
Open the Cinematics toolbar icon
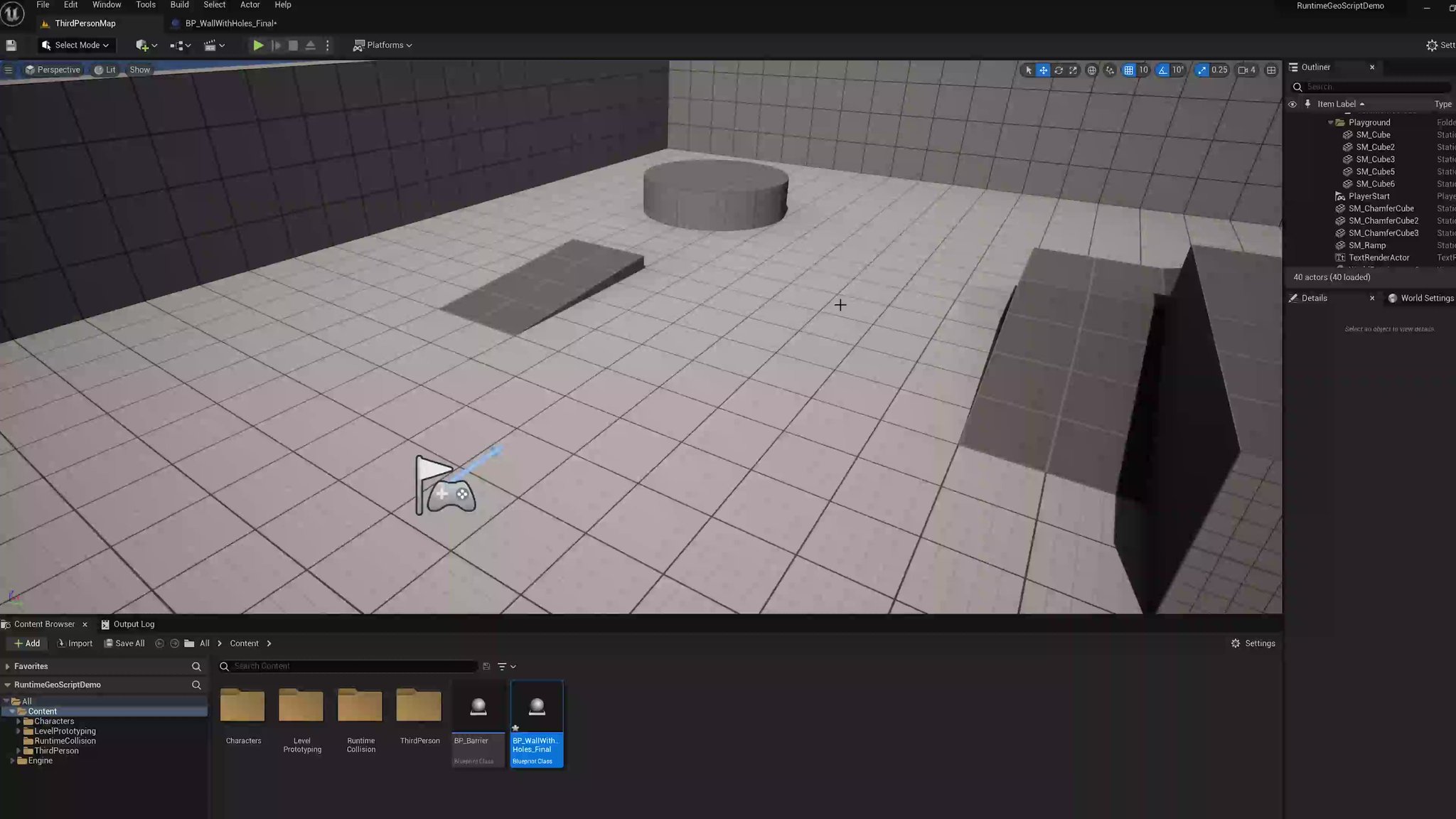click(212, 45)
